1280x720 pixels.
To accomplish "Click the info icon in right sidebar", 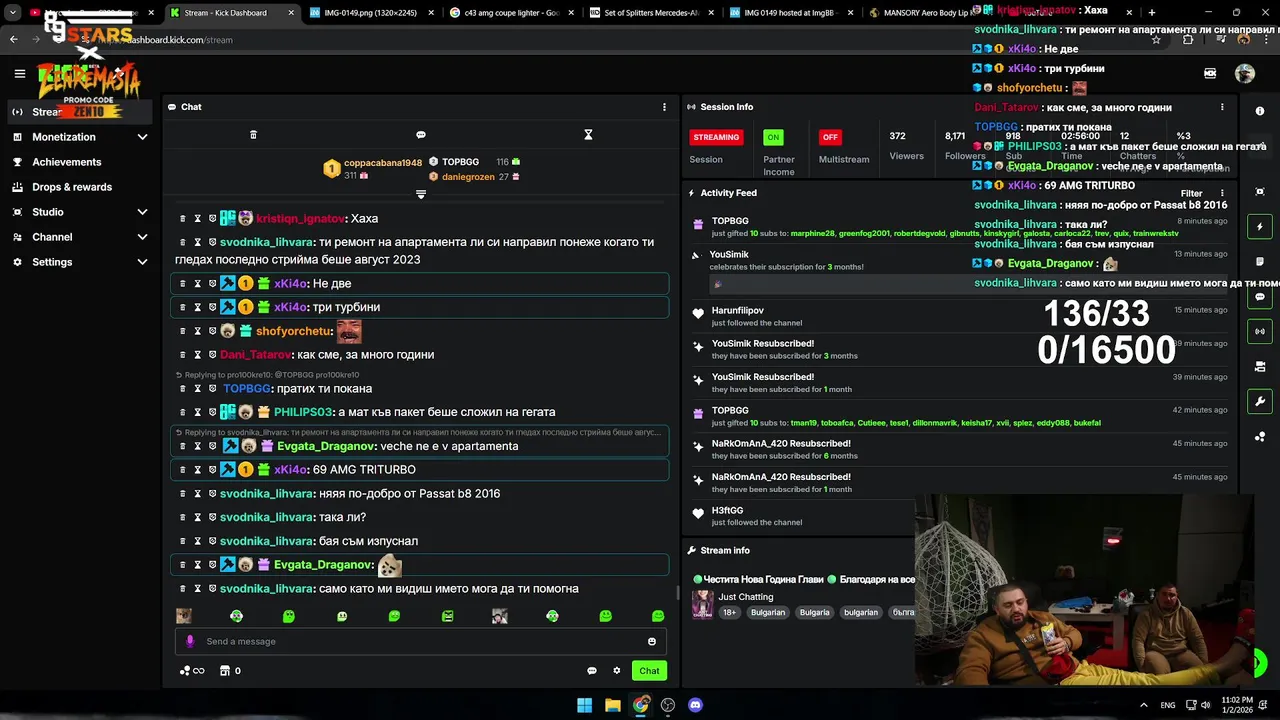I will pos(1260,111).
